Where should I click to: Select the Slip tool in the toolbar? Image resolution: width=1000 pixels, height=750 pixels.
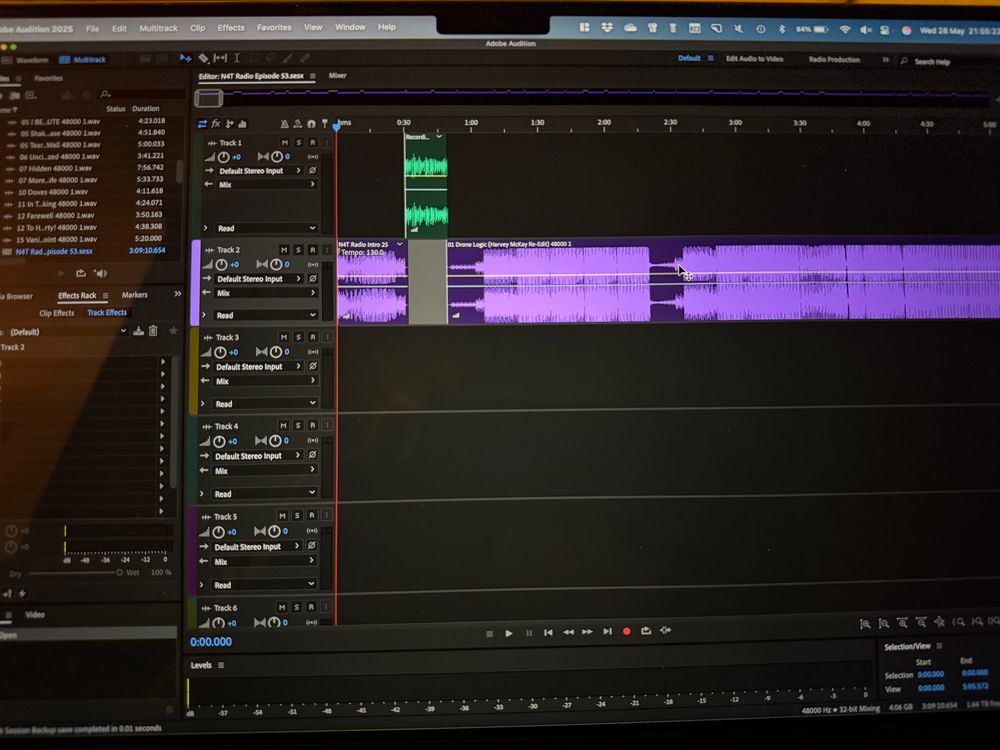click(x=220, y=58)
